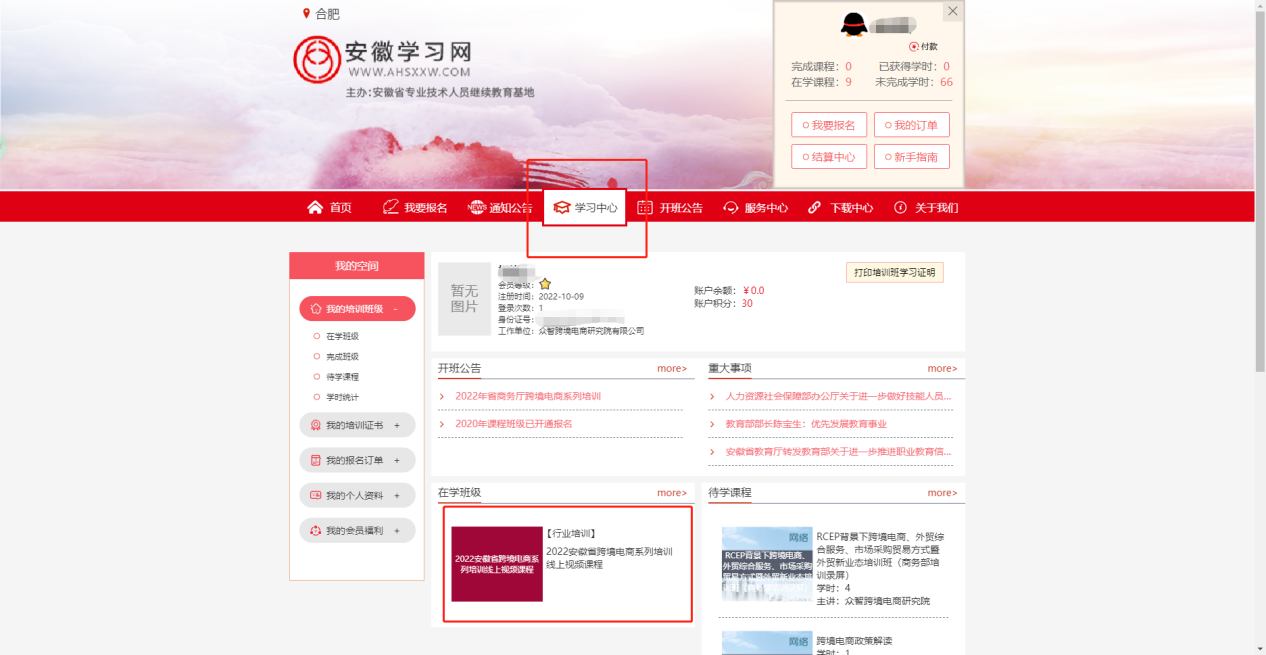
Task: Select 完成班级 in the sidebar
Action: [342, 356]
